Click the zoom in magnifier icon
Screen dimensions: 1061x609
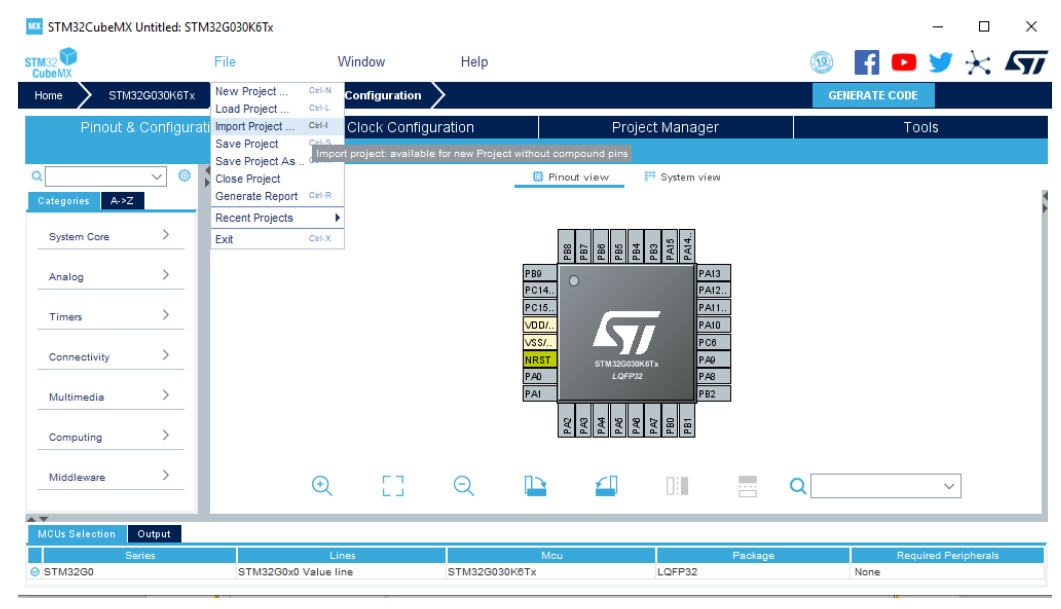[x=322, y=485]
